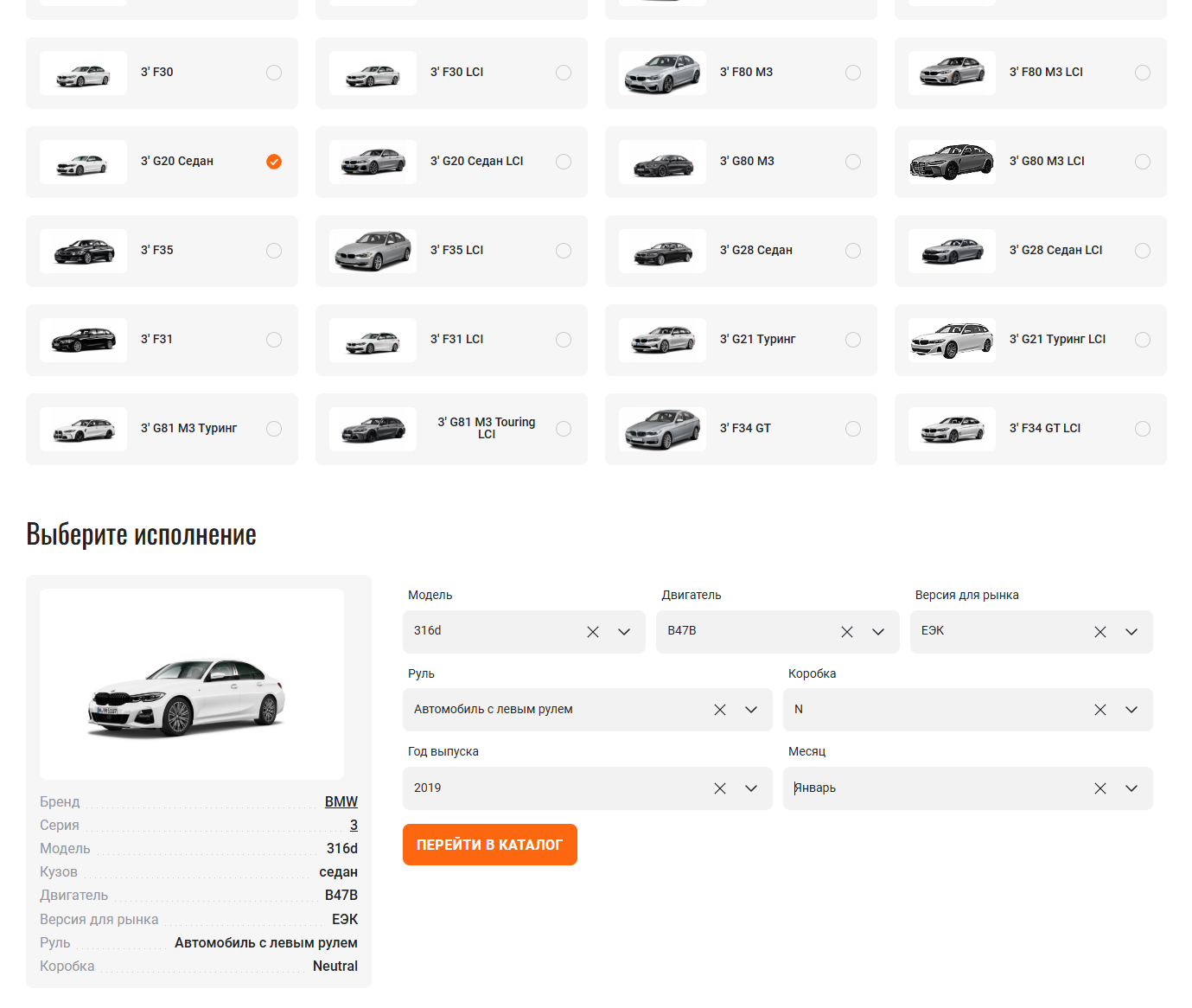The width and height of the screenshot is (1192, 1008).
Task: Click the 3' G81 M3 Туринг label text
Action: pos(188,429)
